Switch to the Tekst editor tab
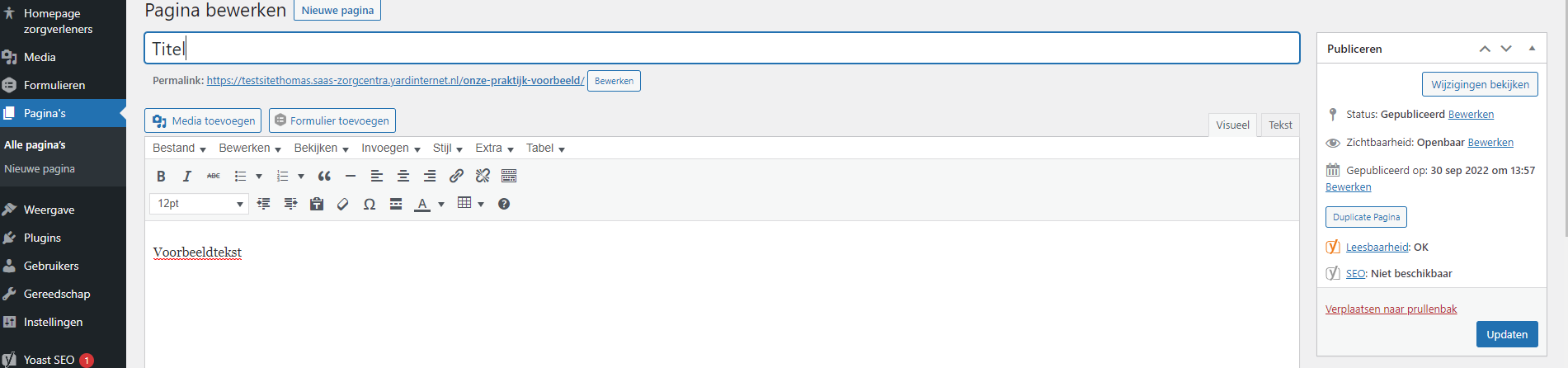1568x368 pixels. pos(1280,125)
